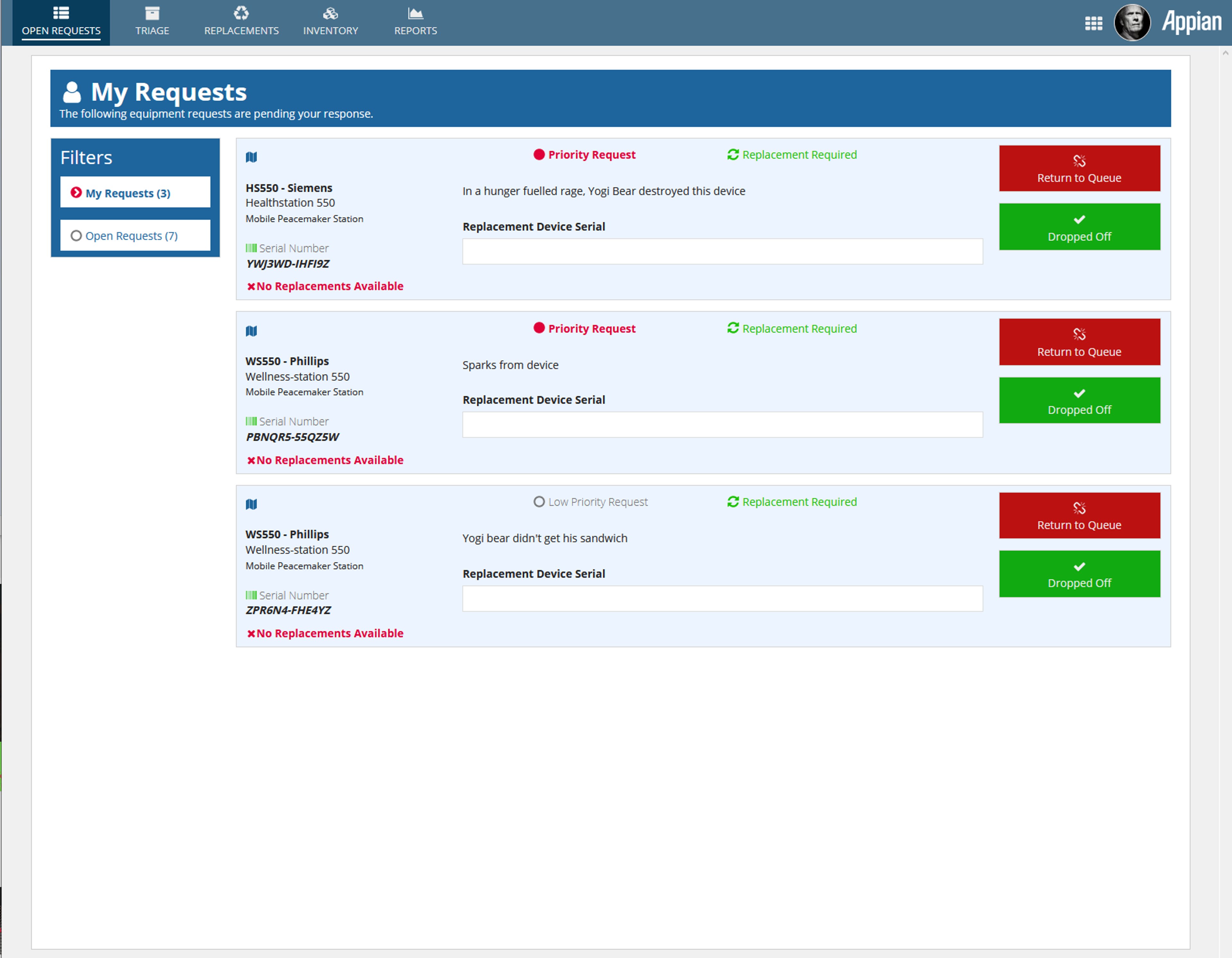Click Replacement Required refresh icon on HS550 card
This screenshot has height=958, width=1232.
point(733,154)
